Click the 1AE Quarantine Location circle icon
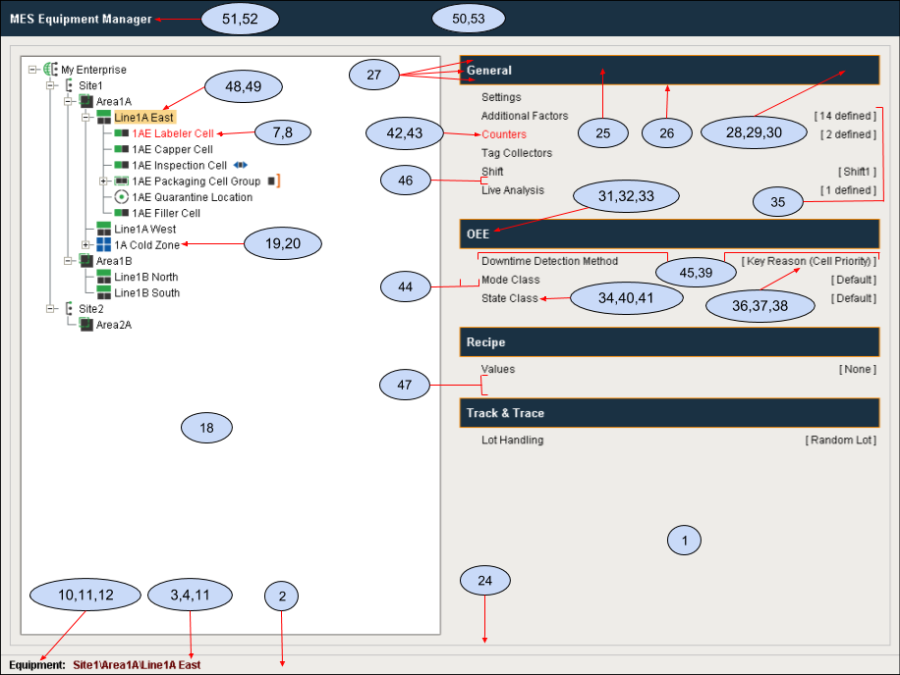 tap(121, 197)
